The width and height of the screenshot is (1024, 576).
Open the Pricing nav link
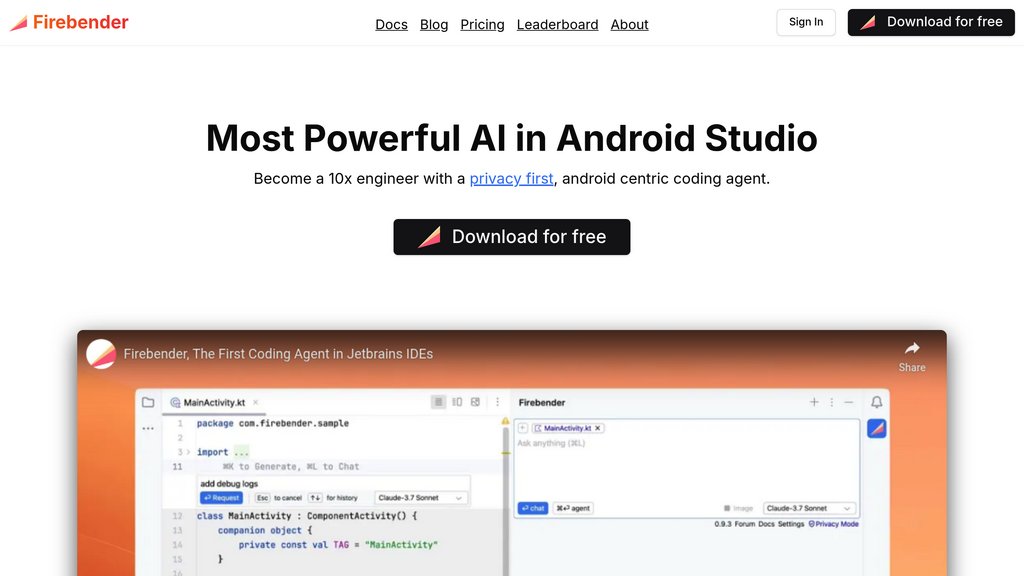483,25
